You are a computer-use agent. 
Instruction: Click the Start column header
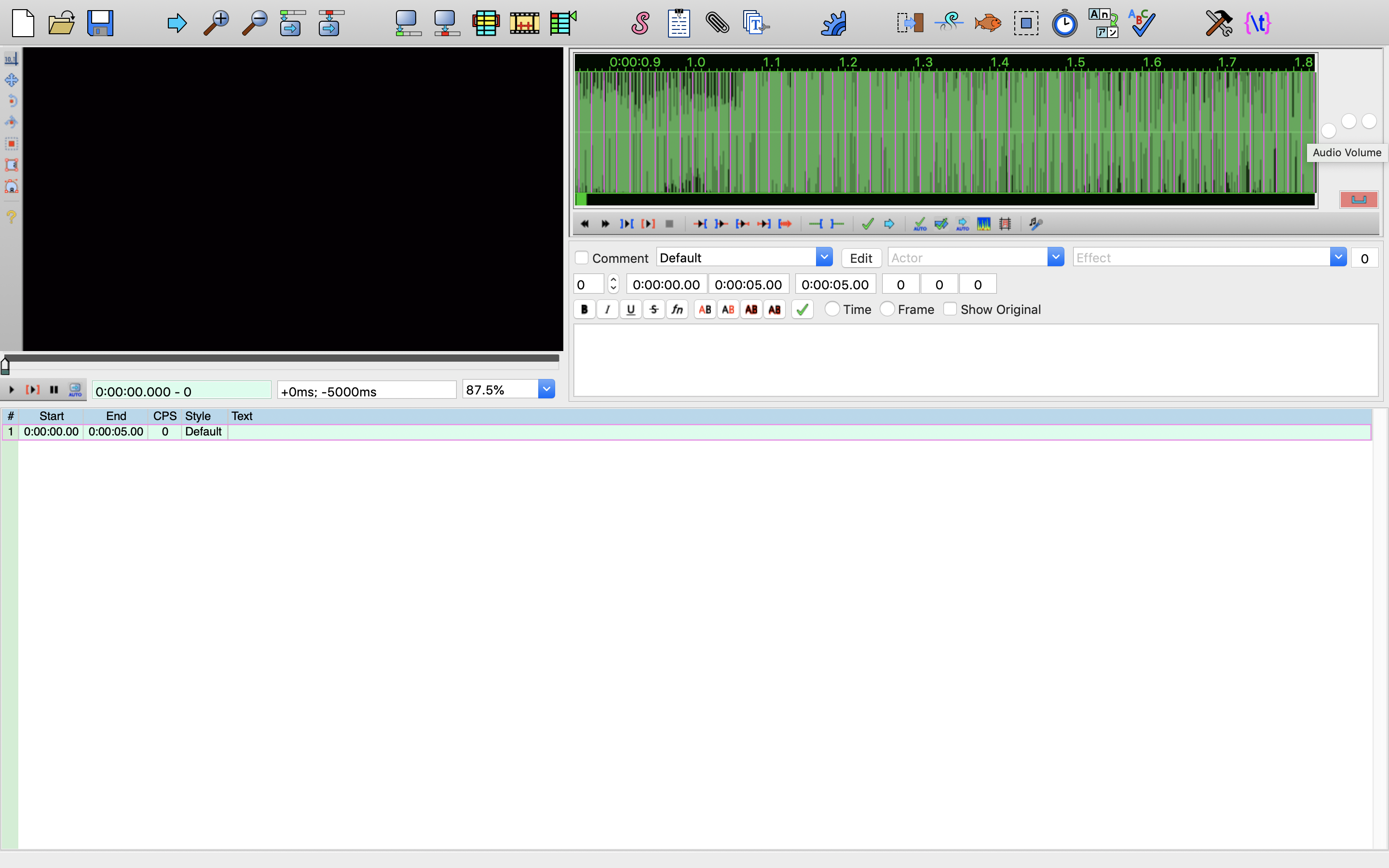pos(51,416)
